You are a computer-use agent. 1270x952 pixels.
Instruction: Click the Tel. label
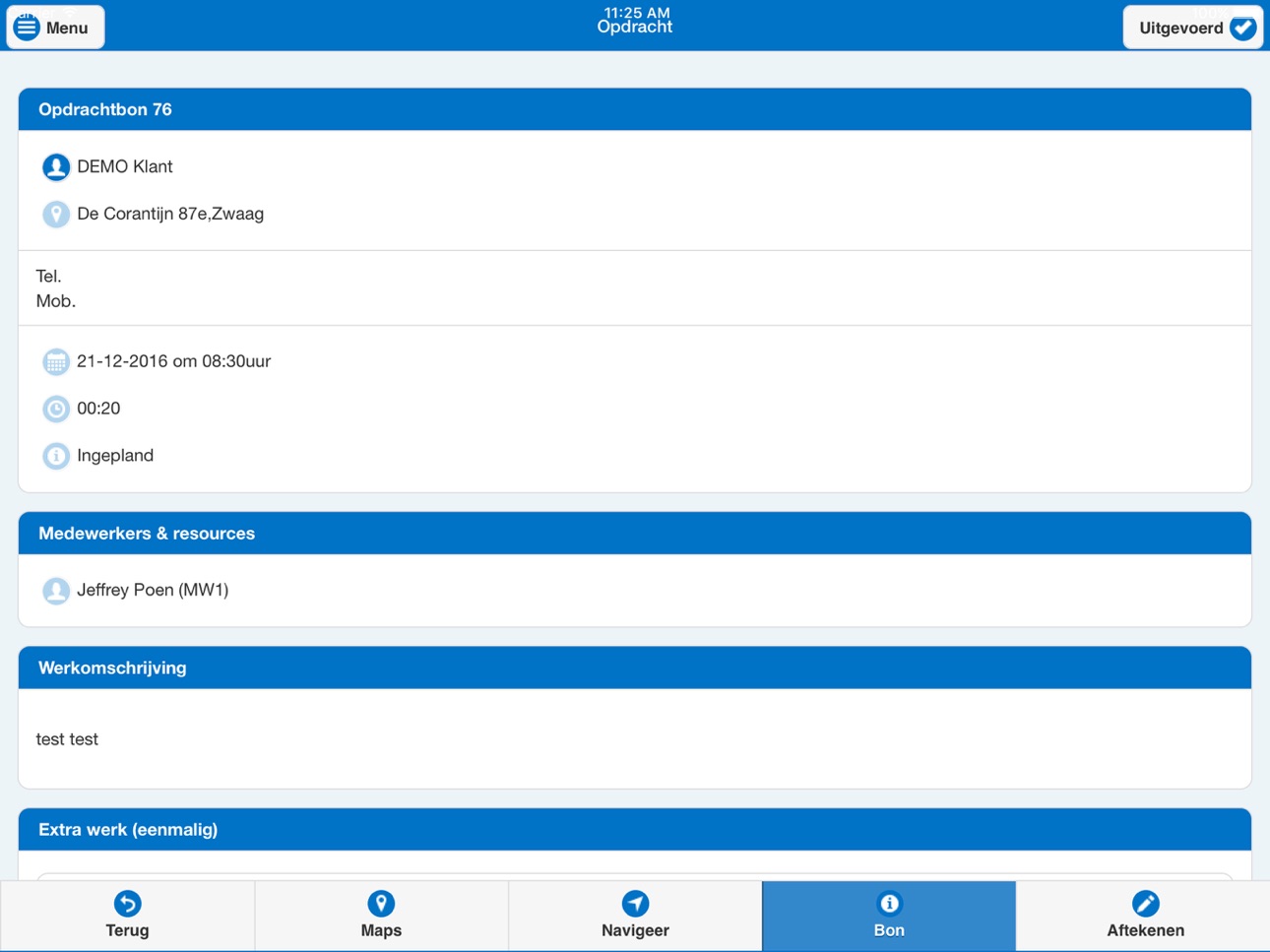[x=48, y=277]
